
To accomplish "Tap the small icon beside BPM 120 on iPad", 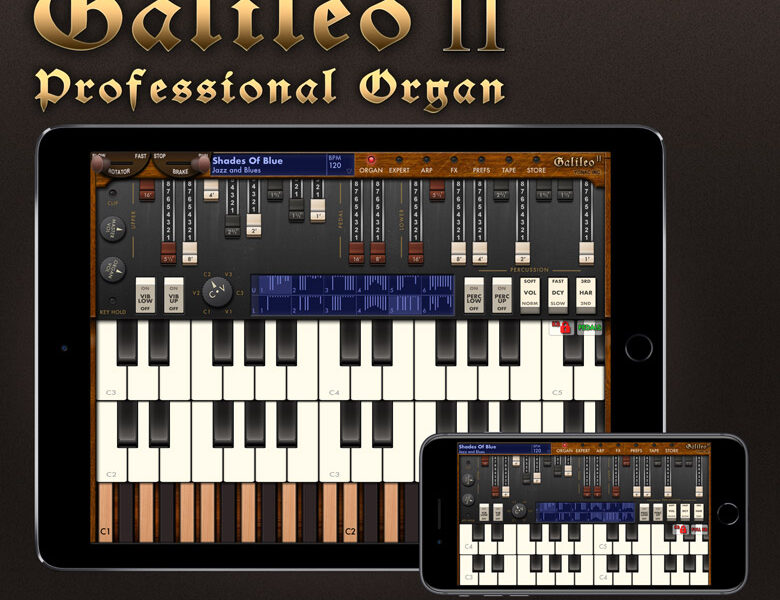I will point(349,170).
